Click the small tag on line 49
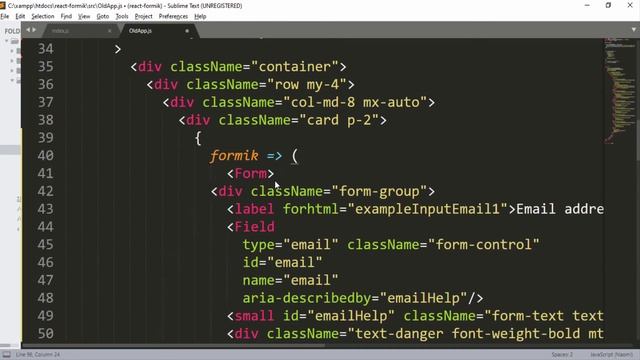The width and height of the screenshot is (640, 360). pos(254,316)
